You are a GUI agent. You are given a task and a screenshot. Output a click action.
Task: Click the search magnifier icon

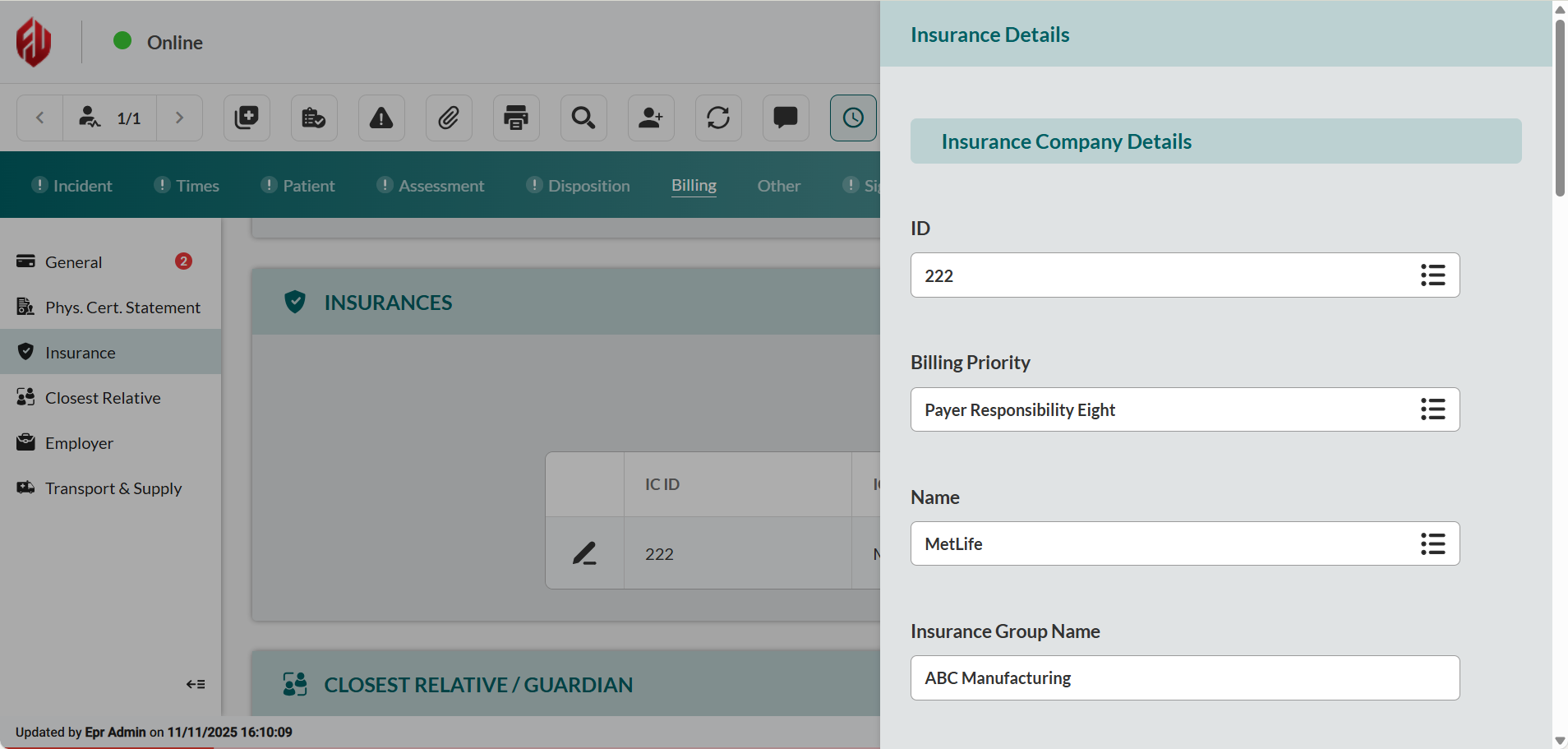583,118
